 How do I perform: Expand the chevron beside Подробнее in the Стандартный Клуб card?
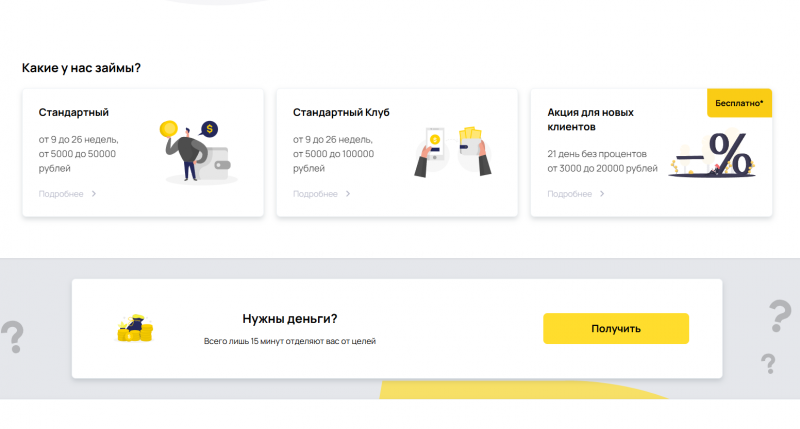(348, 194)
